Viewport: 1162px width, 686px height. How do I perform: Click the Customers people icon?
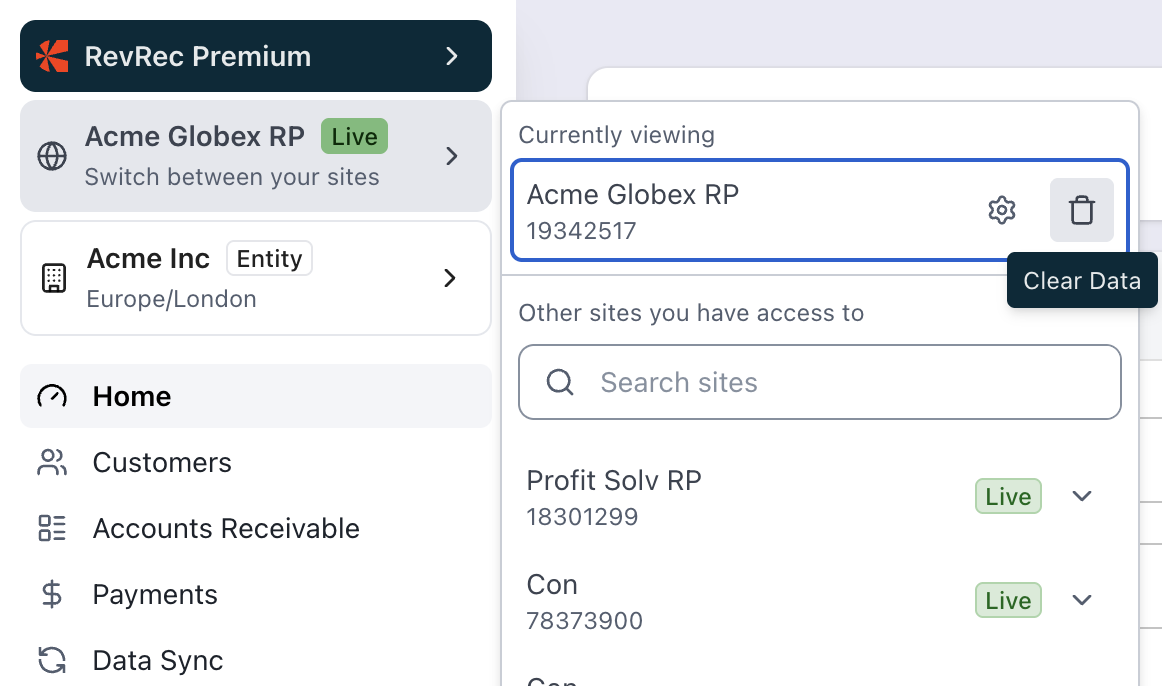pyautogui.click(x=52, y=463)
